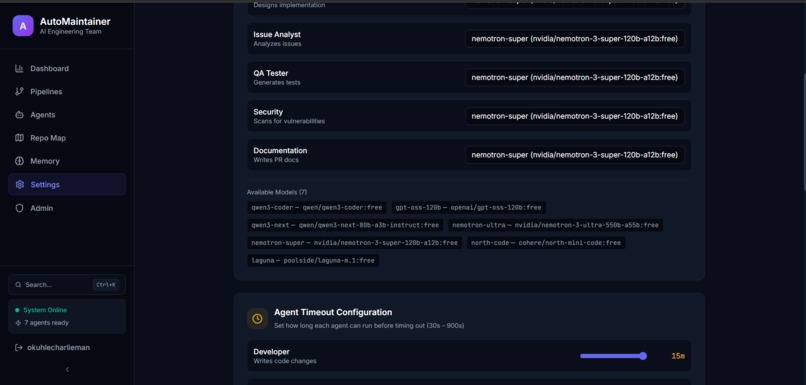
Task: Click the logout arrow icon beside okuhlecharlieman
Action: [x=19, y=347]
